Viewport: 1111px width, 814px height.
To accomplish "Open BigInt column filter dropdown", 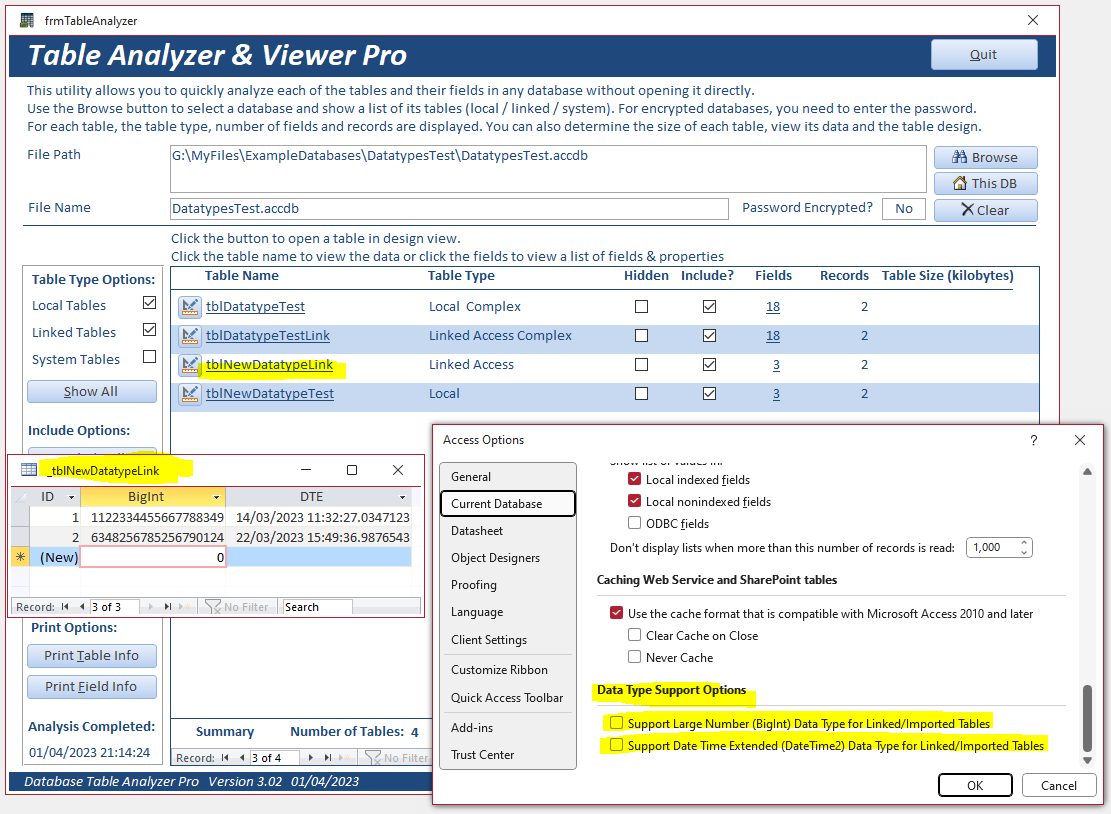I will [217, 497].
